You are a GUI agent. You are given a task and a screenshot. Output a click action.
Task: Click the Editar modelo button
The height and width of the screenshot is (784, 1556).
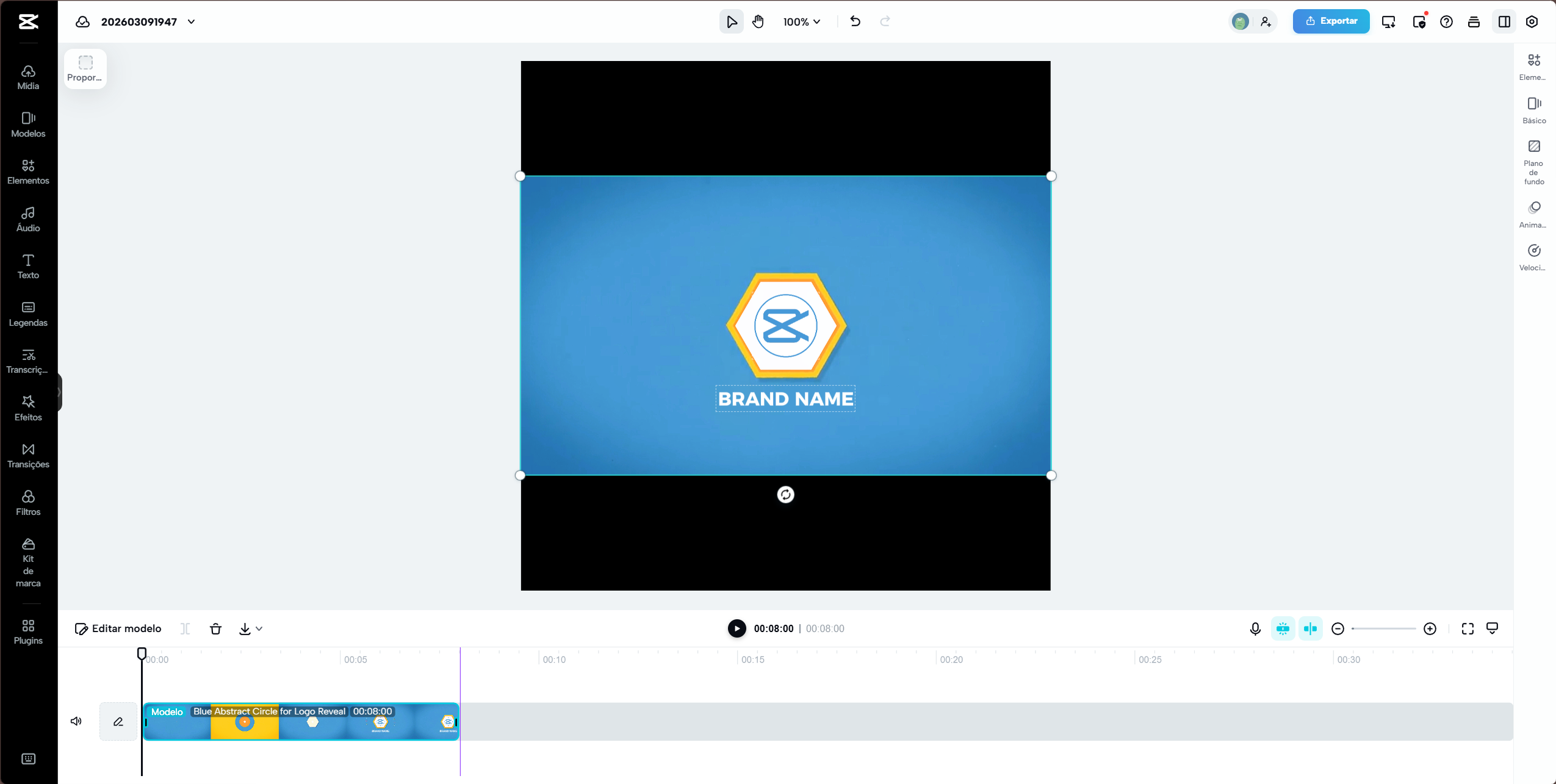point(118,628)
